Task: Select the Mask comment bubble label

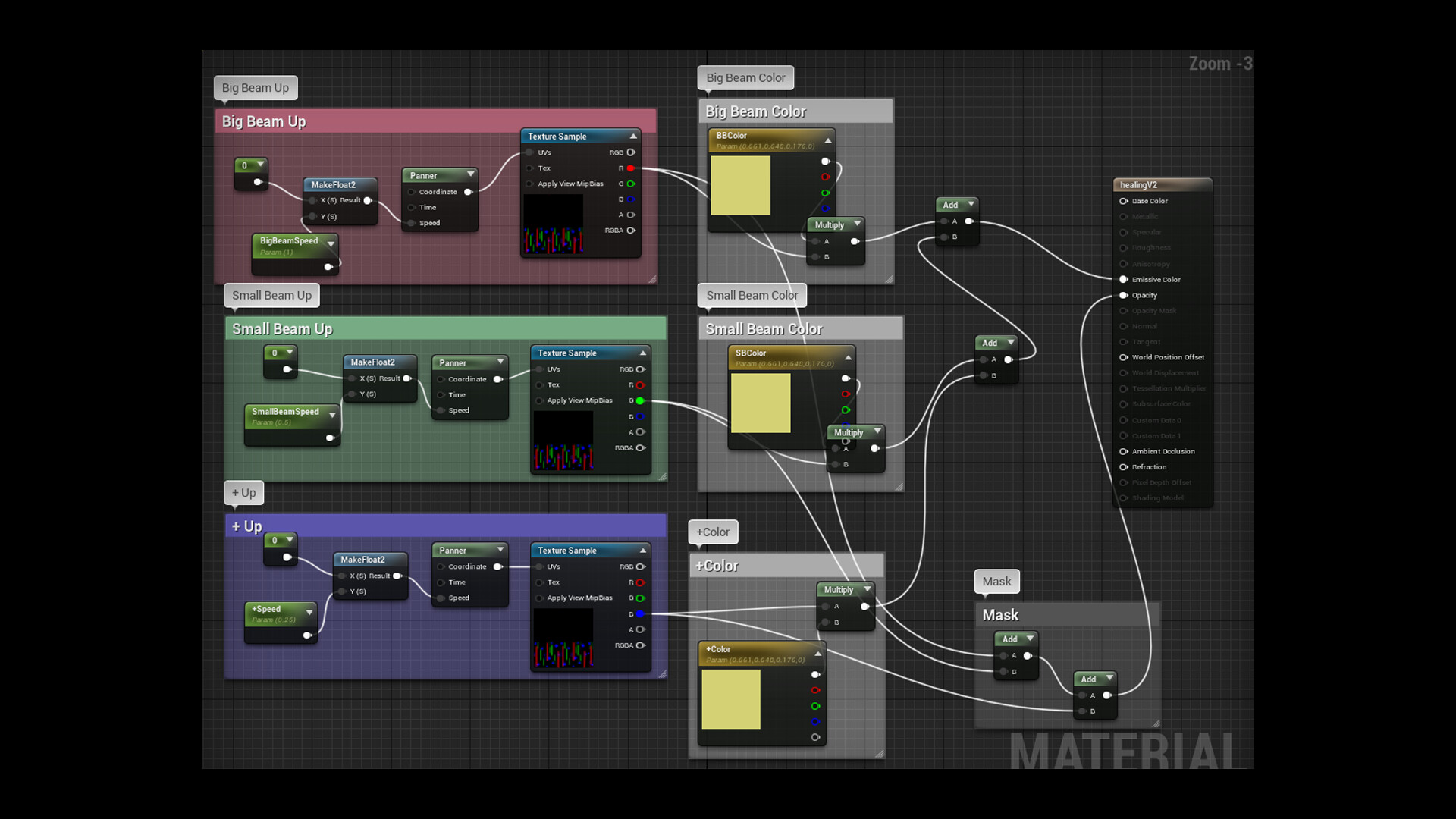Action: tap(996, 582)
